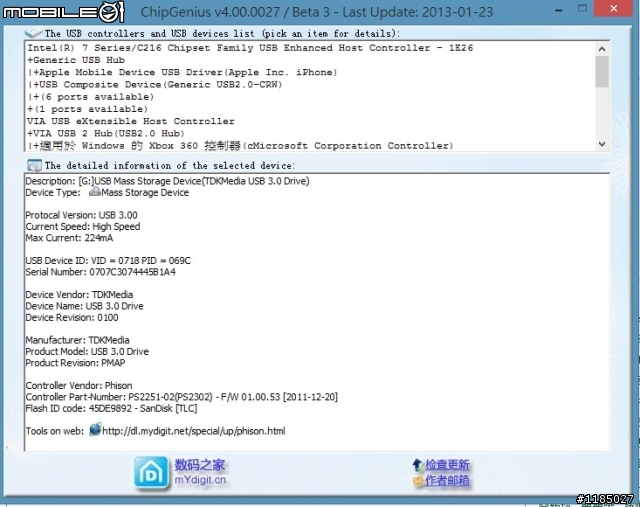640x507 pixels.
Task: Click the USB Device ID VID = 0718 line
Action: click(x=108, y=260)
